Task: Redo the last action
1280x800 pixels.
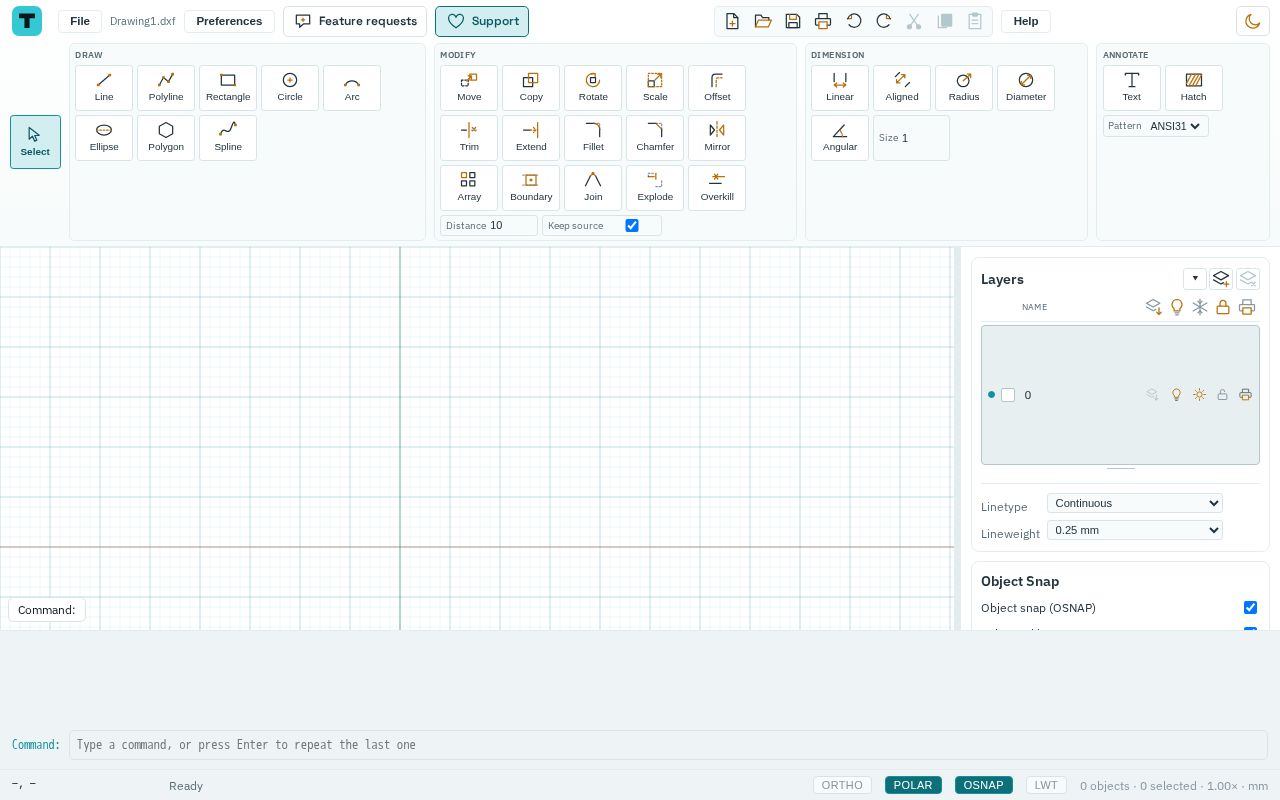Action: tap(884, 21)
